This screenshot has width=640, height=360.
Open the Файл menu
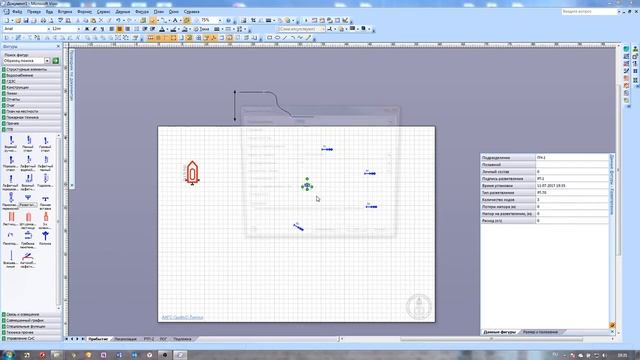click(17, 12)
